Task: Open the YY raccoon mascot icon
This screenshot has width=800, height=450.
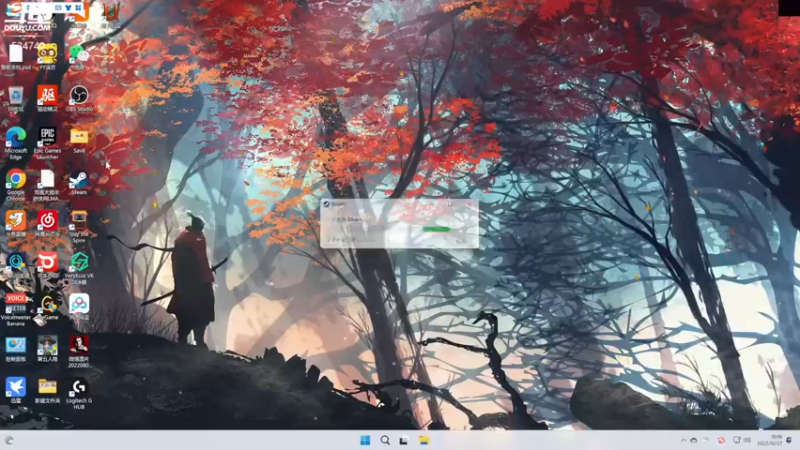Action: pyautogui.click(x=47, y=55)
